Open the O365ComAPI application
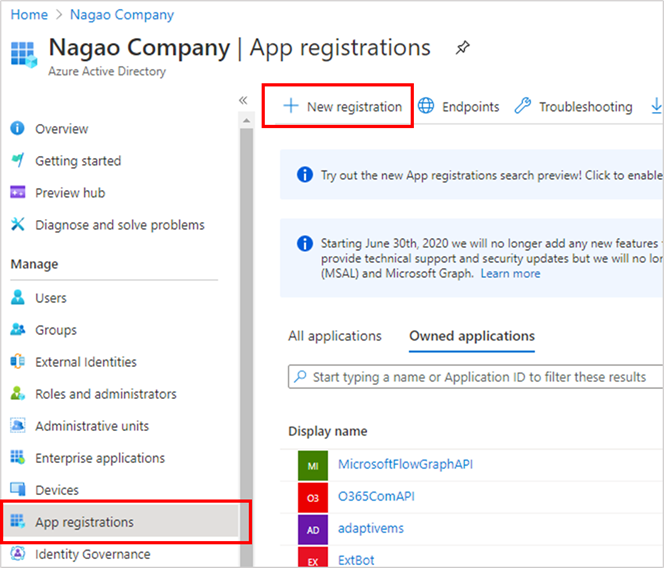The image size is (664, 568). click(376, 496)
